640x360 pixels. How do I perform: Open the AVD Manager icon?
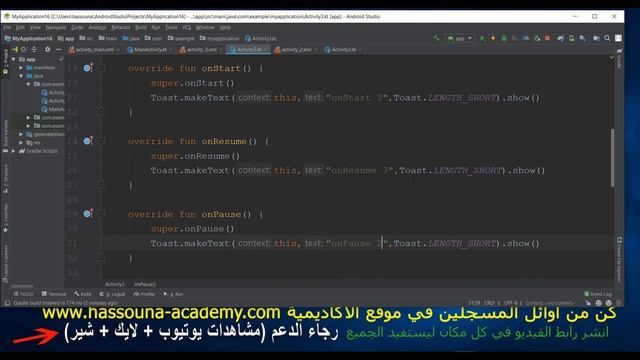coord(571,38)
